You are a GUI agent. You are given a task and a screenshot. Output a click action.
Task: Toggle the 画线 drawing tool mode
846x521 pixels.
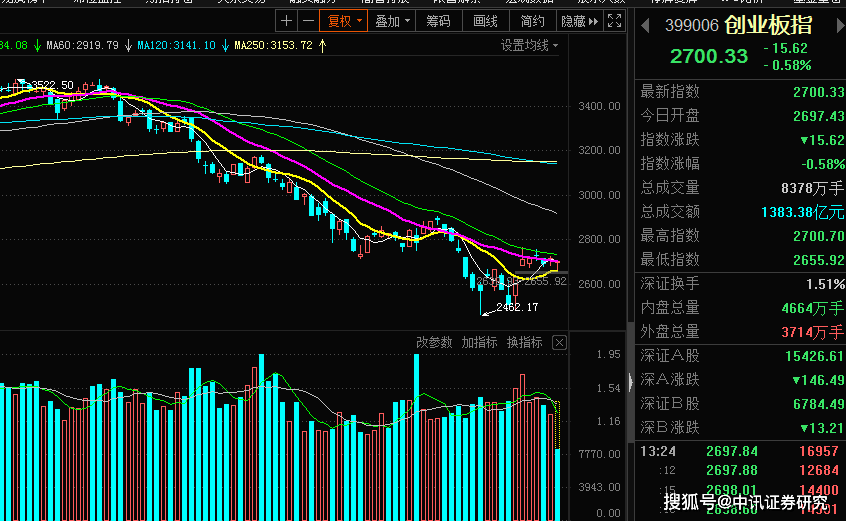click(x=486, y=21)
